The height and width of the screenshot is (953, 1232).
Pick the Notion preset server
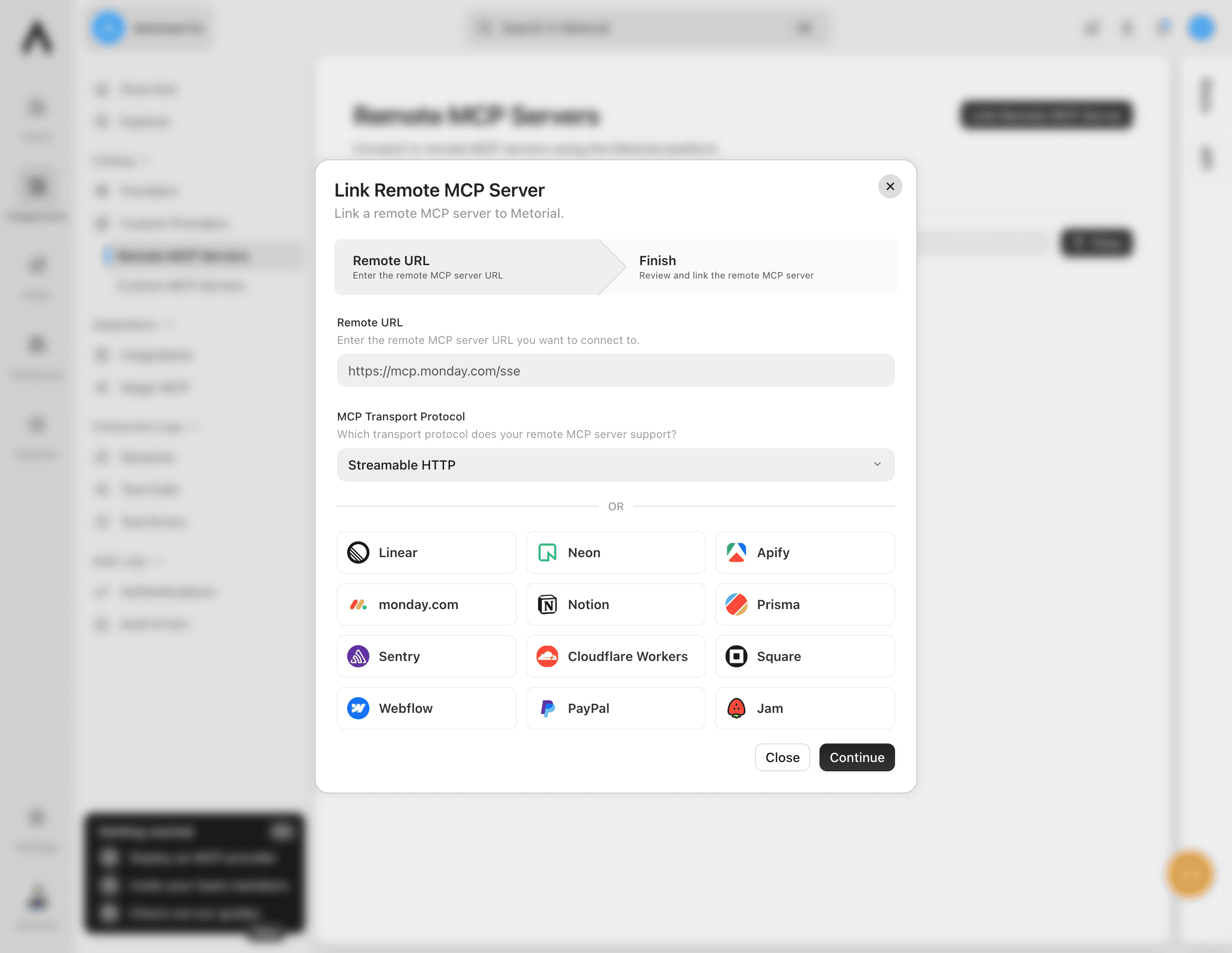[x=616, y=604]
